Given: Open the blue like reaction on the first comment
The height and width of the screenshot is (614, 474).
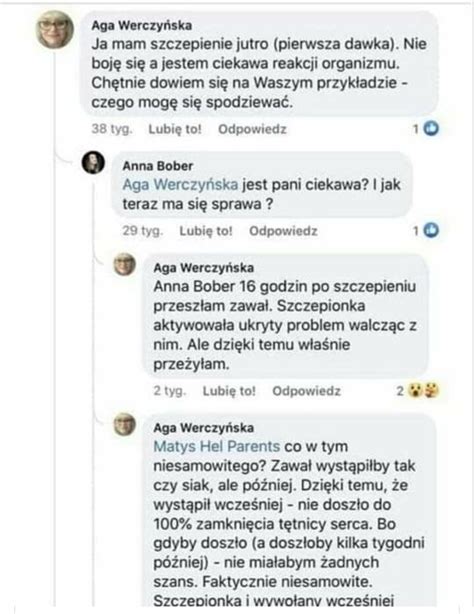Looking at the screenshot, I should 431,128.
